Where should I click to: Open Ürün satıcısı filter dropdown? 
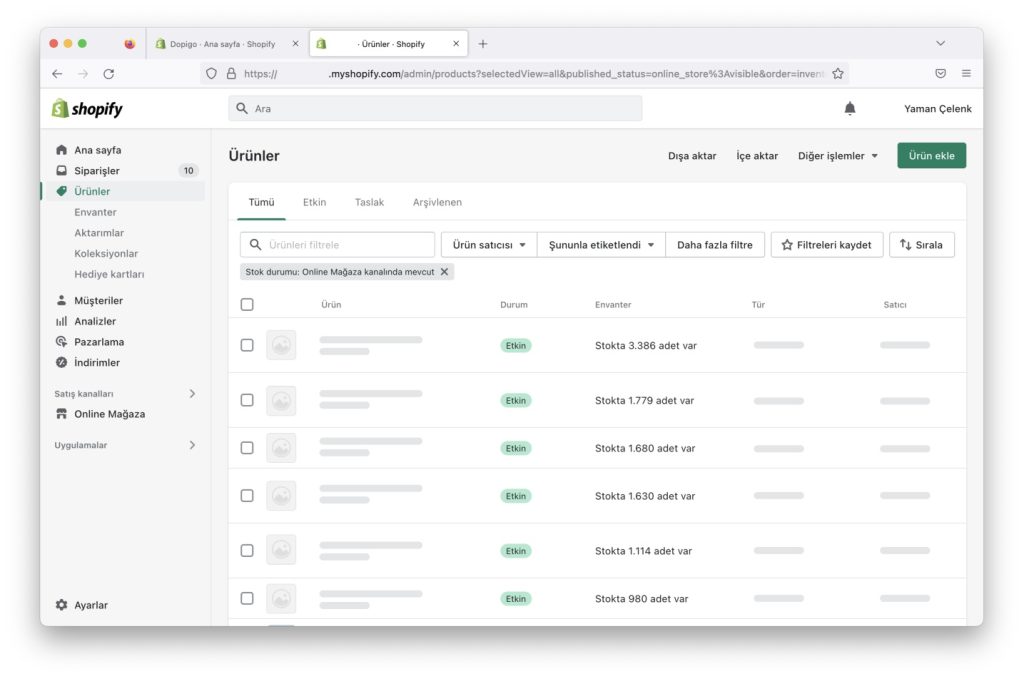[x=489, y=245]
